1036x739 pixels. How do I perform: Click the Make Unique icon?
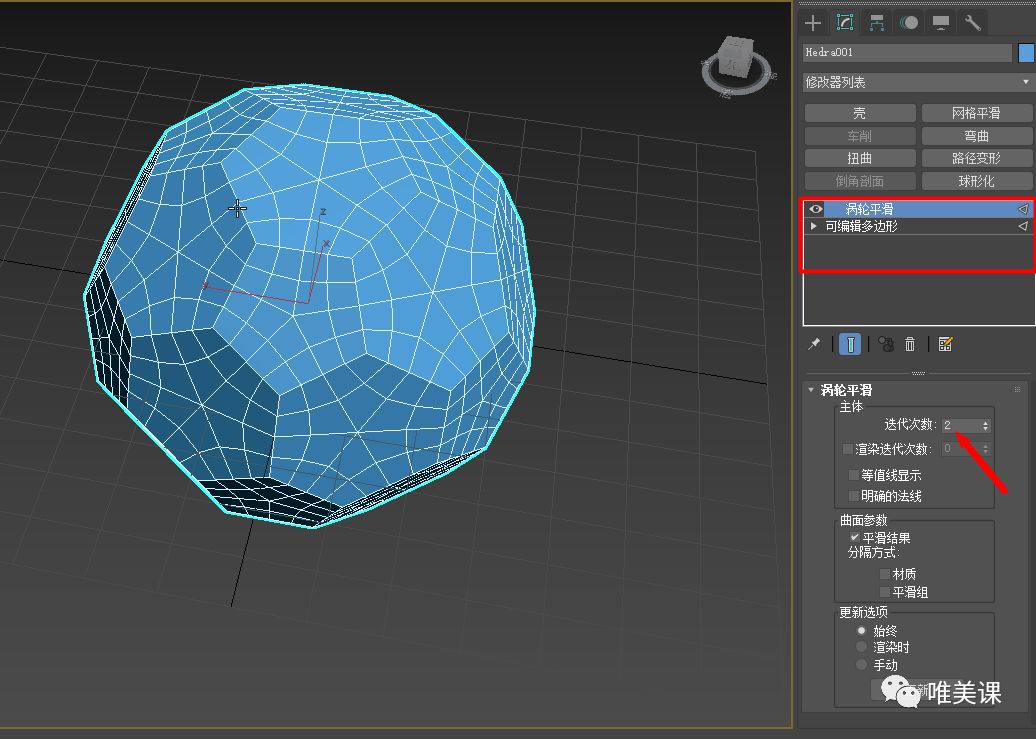(x=885, y=343)
